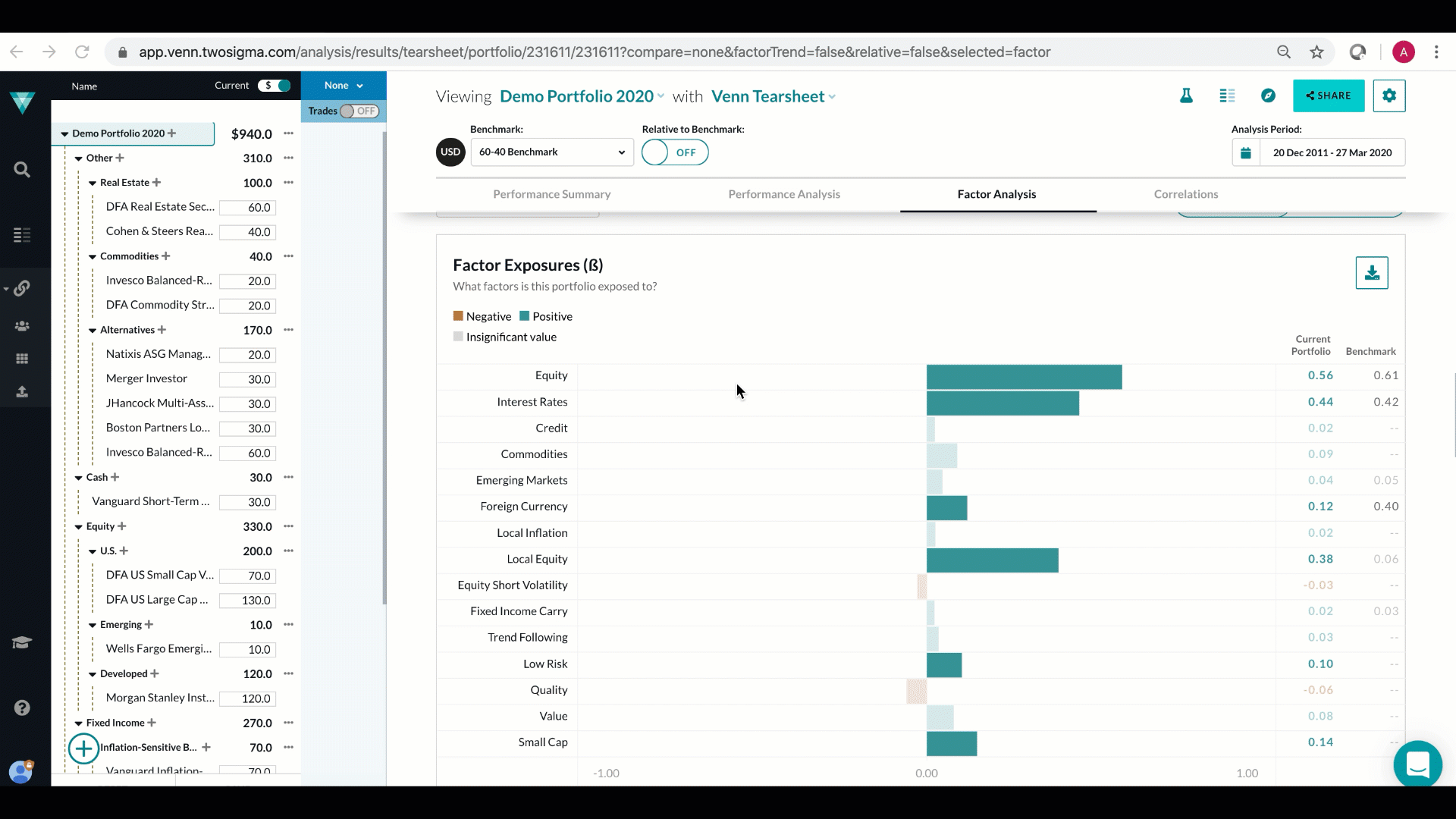Click the link chain sidebar icon

click(x=22, y=288)
